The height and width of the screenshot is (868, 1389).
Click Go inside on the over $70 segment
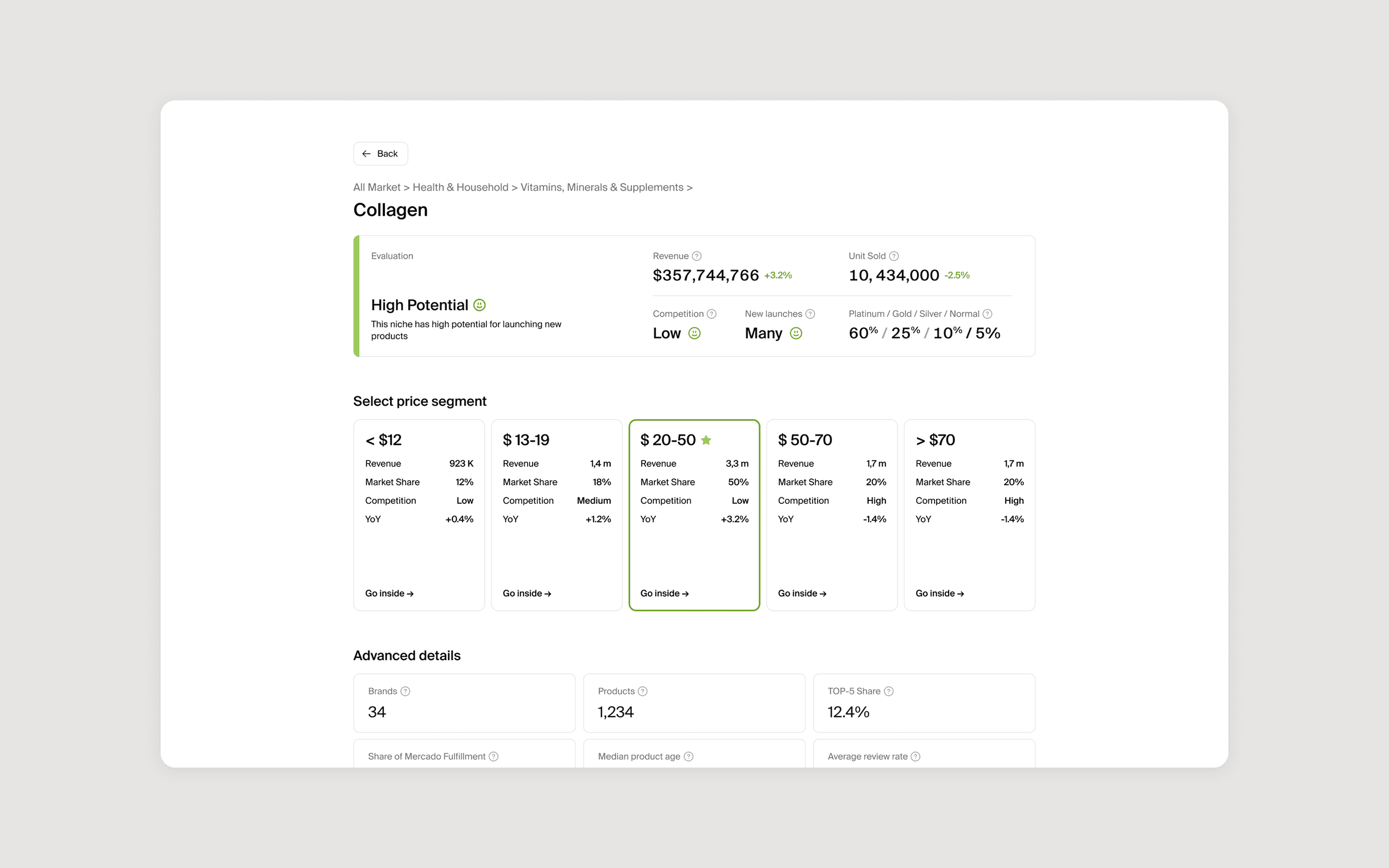click(939, 594)
